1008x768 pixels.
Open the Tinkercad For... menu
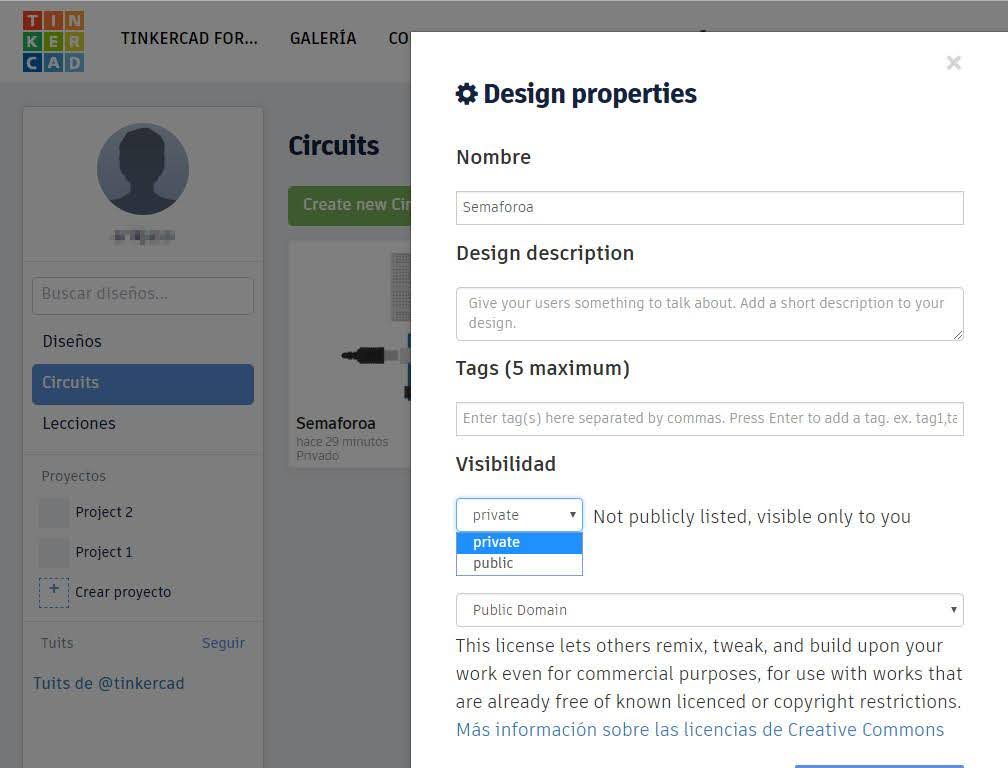click(189, 39)
